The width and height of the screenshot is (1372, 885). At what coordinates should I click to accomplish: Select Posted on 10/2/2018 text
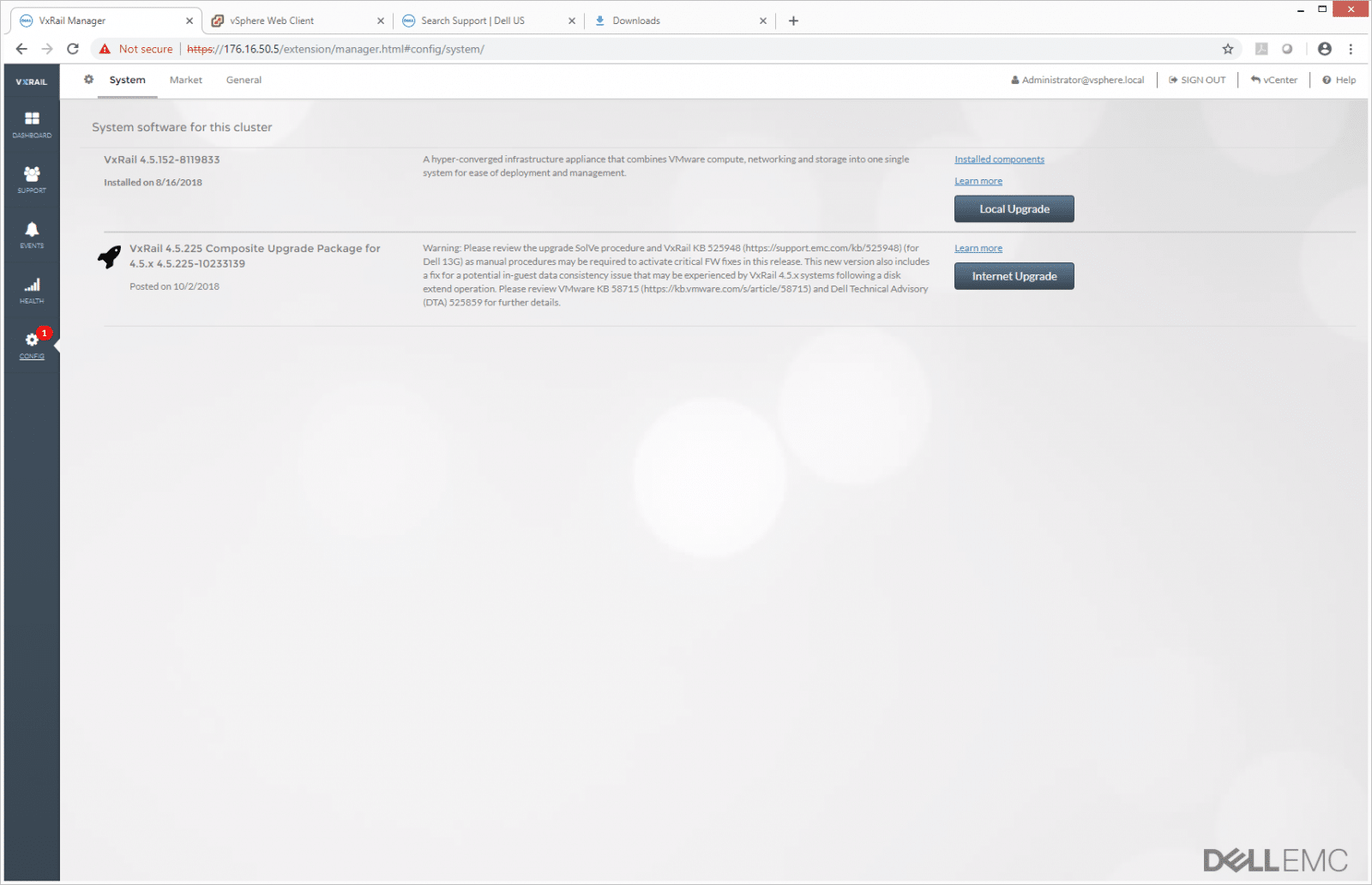tap(174, 286)
